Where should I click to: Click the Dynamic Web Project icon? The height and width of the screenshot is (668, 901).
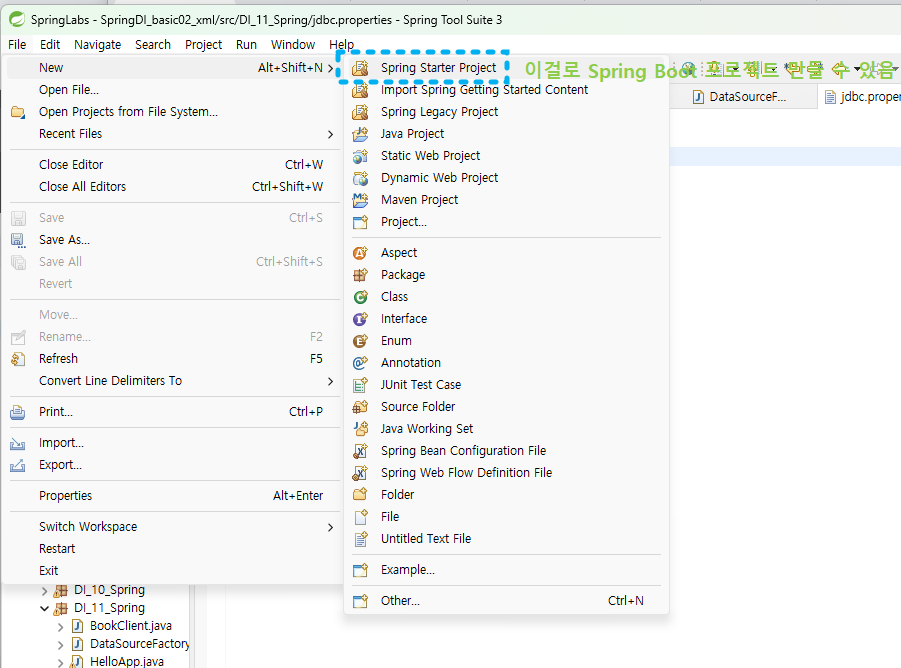pyautogui.click(x=360, y=178)
